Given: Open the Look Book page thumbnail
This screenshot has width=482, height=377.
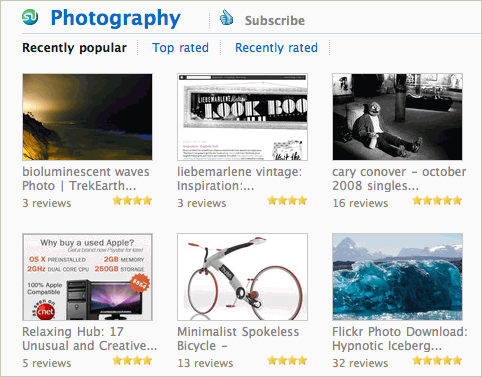Looking at the screenshot, I should (x=242, y=117).
